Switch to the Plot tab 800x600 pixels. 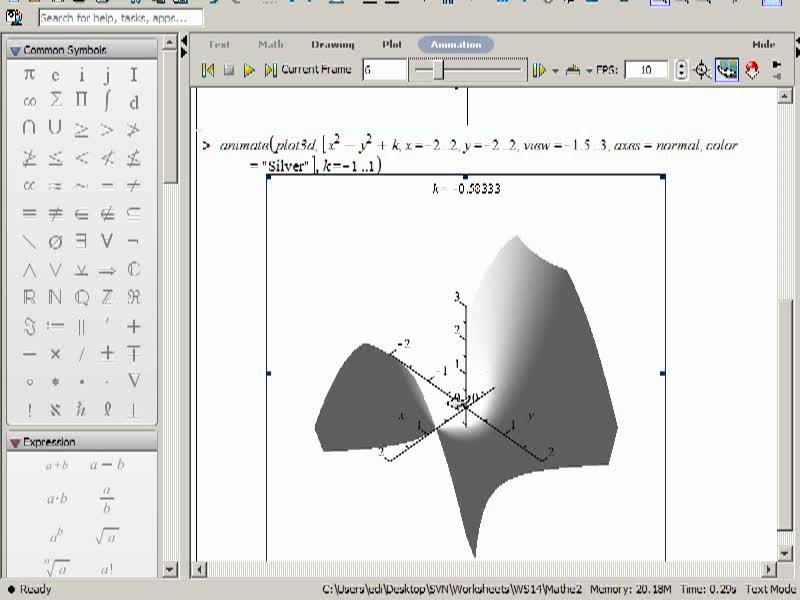(x=392, y=44)
